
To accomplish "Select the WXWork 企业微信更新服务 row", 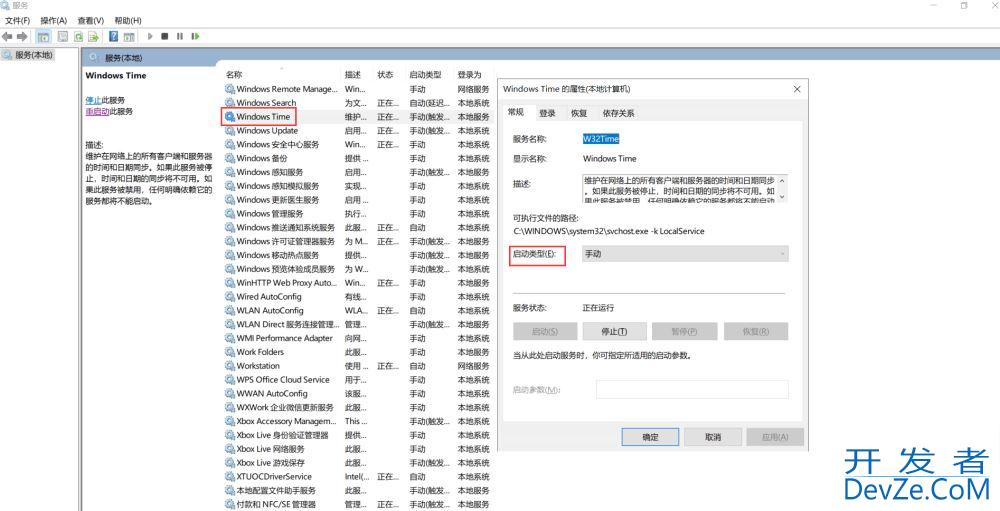I will tap(357, 408).
